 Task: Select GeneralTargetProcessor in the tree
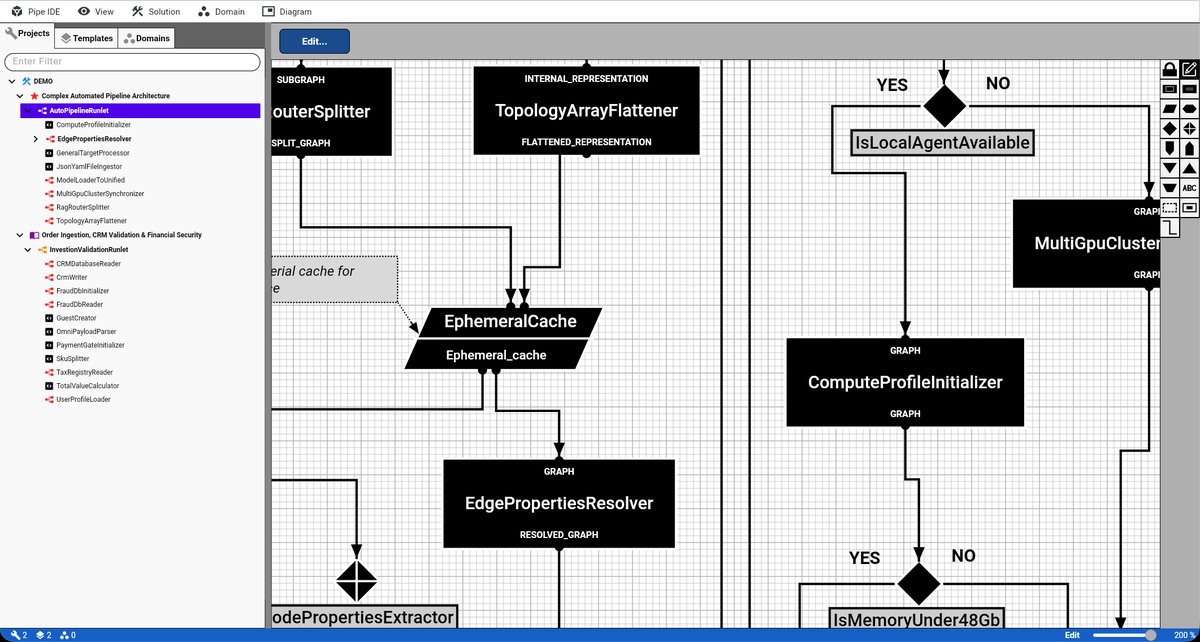coord(93,152)
